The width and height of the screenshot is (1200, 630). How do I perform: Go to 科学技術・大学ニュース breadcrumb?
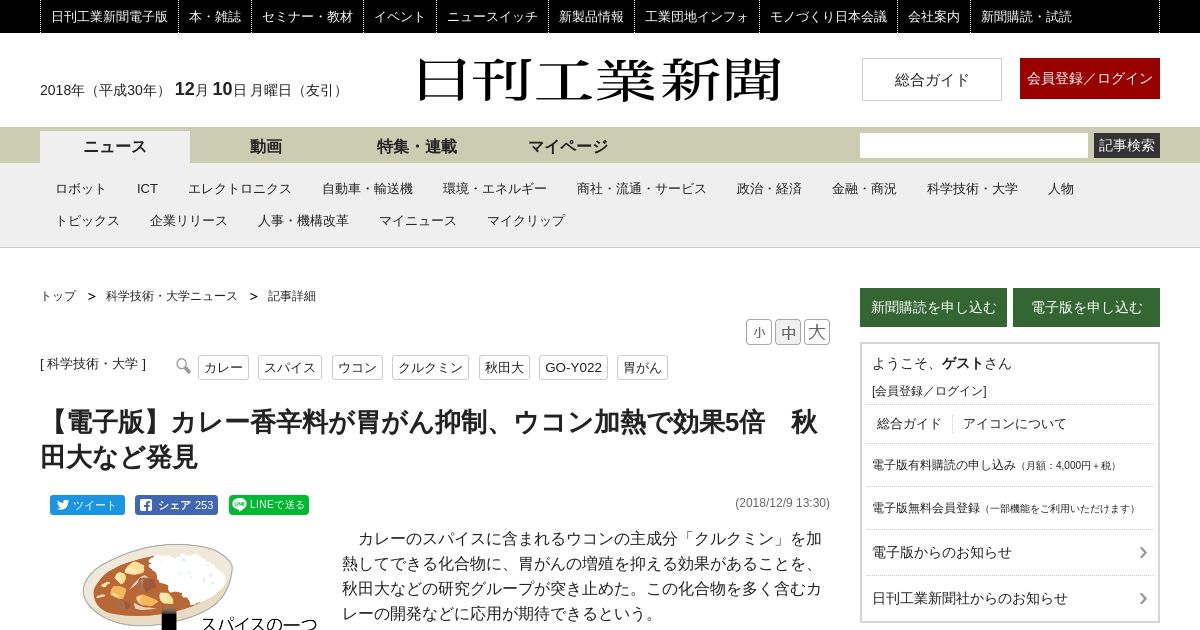pyautogui.click(x=172, y=296)
